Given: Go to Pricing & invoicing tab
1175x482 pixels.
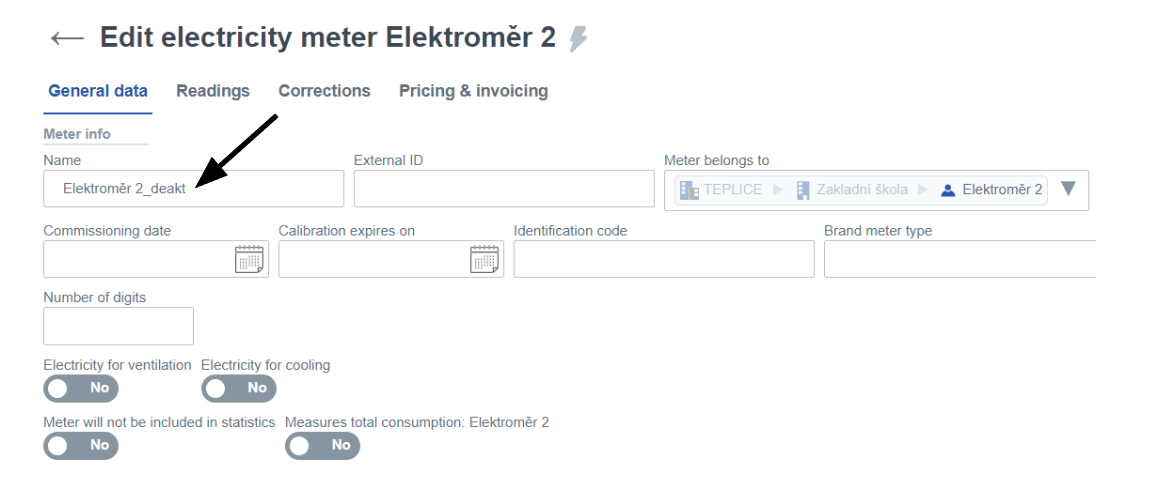Looking at the screenshot, I should click(473, 91).
